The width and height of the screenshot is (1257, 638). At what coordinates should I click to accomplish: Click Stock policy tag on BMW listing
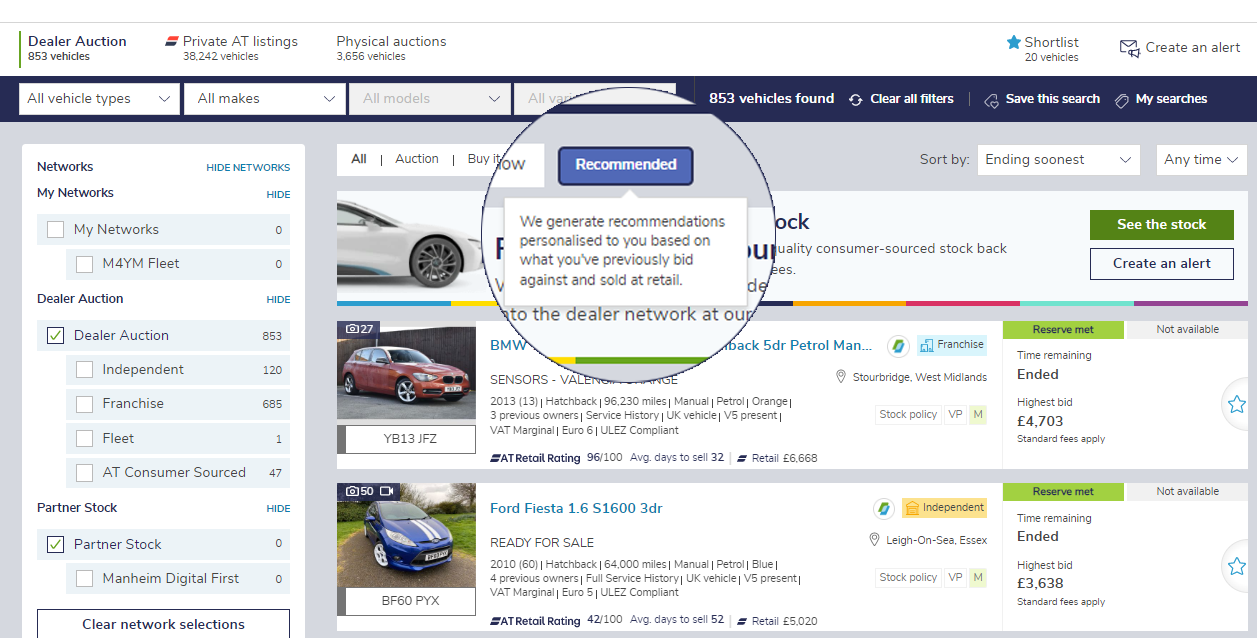(x=908, y=414)
